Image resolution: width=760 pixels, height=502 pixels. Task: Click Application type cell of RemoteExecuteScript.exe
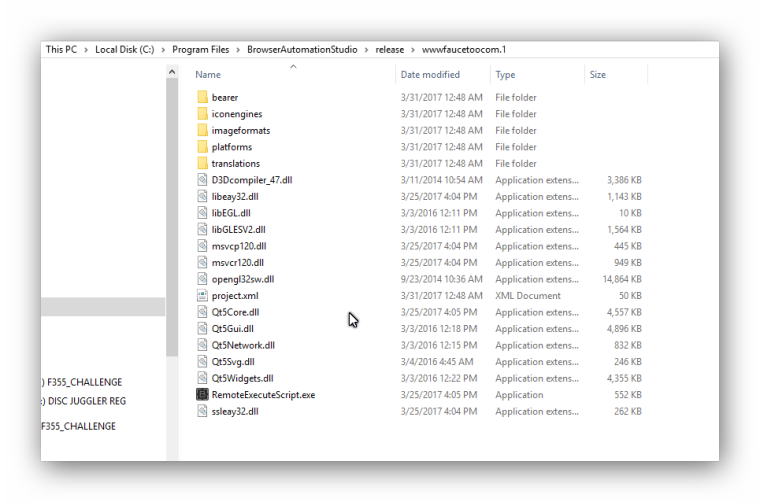click(x=519, y=395)
